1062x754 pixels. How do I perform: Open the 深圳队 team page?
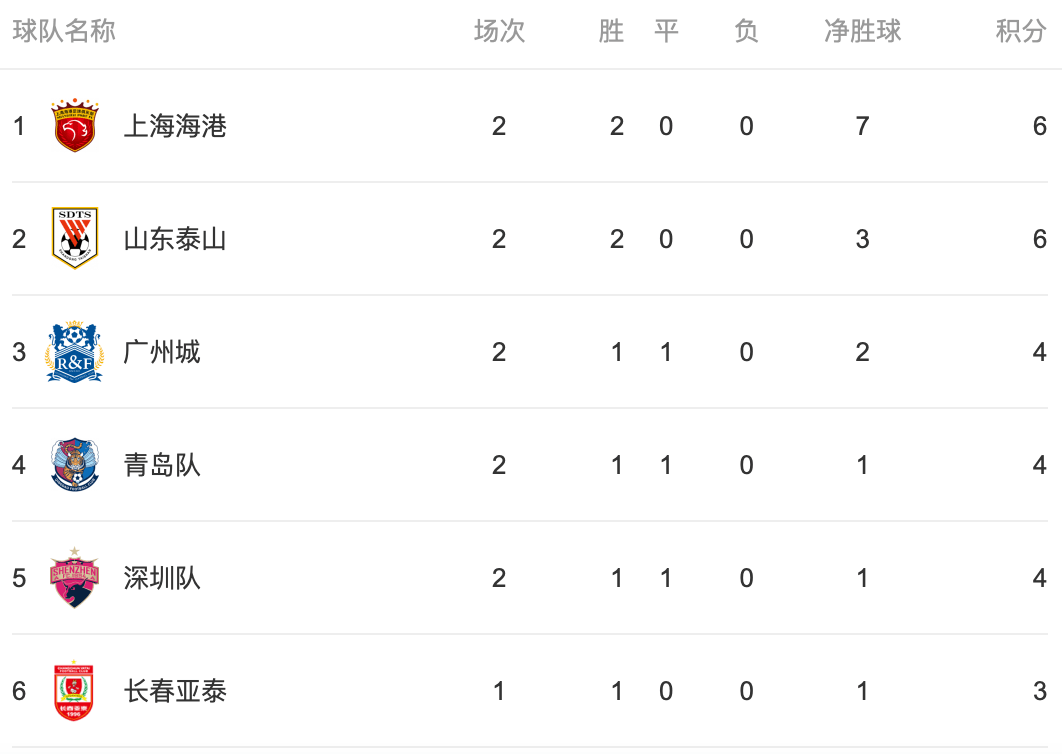coord(162,578)
